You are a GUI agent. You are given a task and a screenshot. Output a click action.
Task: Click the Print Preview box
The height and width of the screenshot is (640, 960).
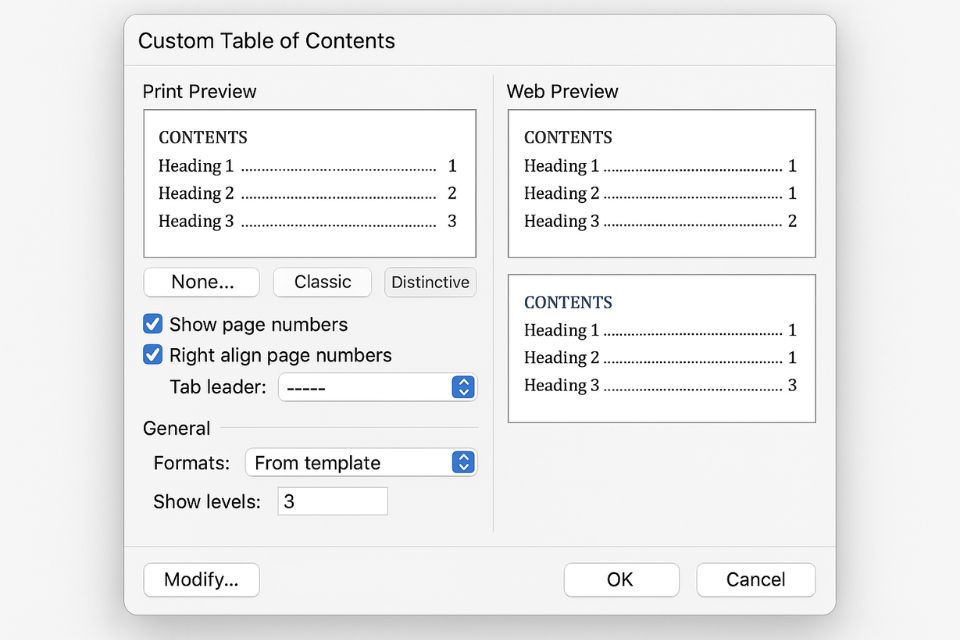coord(310,184)
